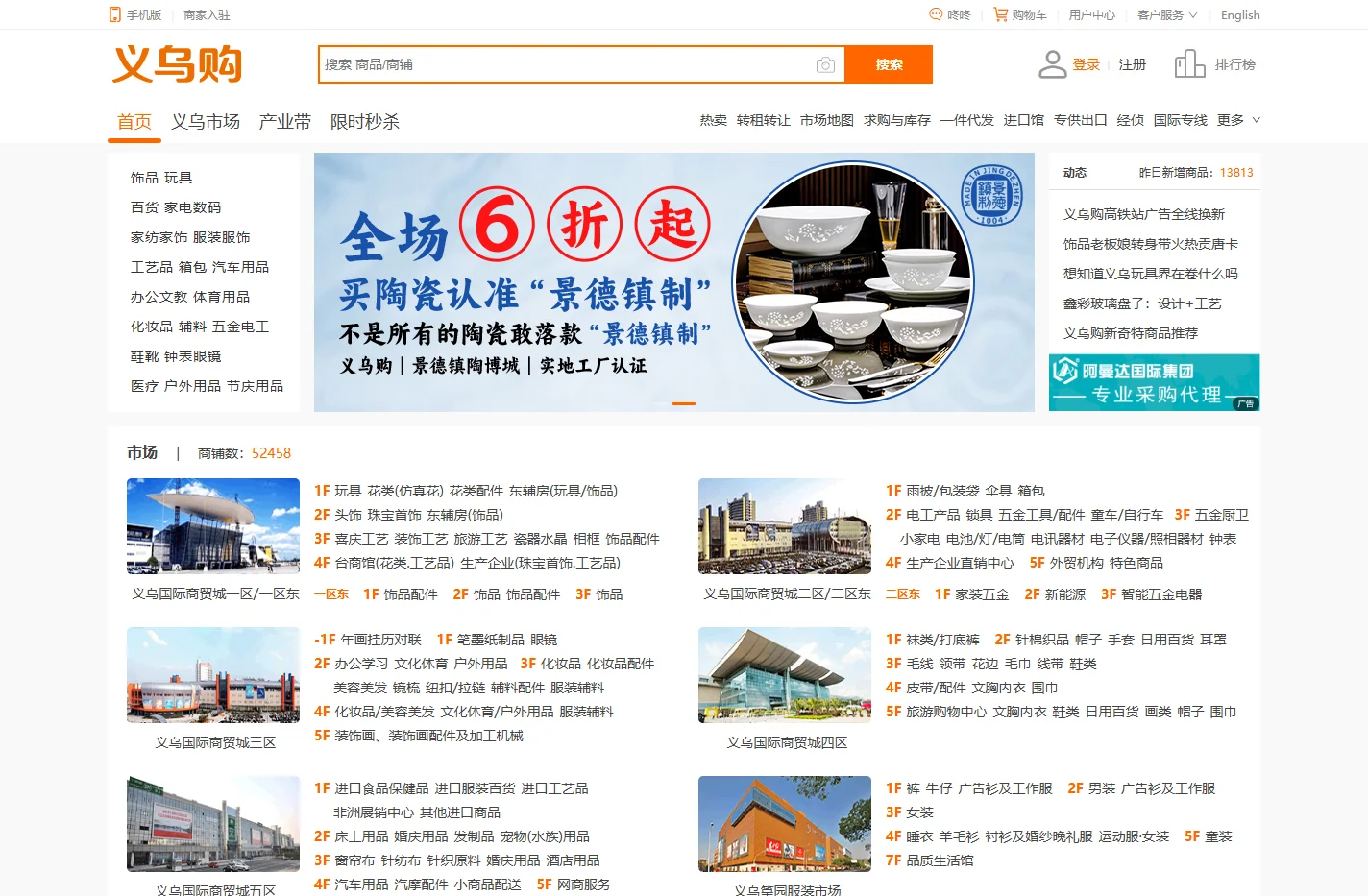Select the 五金电工 category in sidebar
Viewport: 1368px width, 896px height.
(x=240, y=327)
